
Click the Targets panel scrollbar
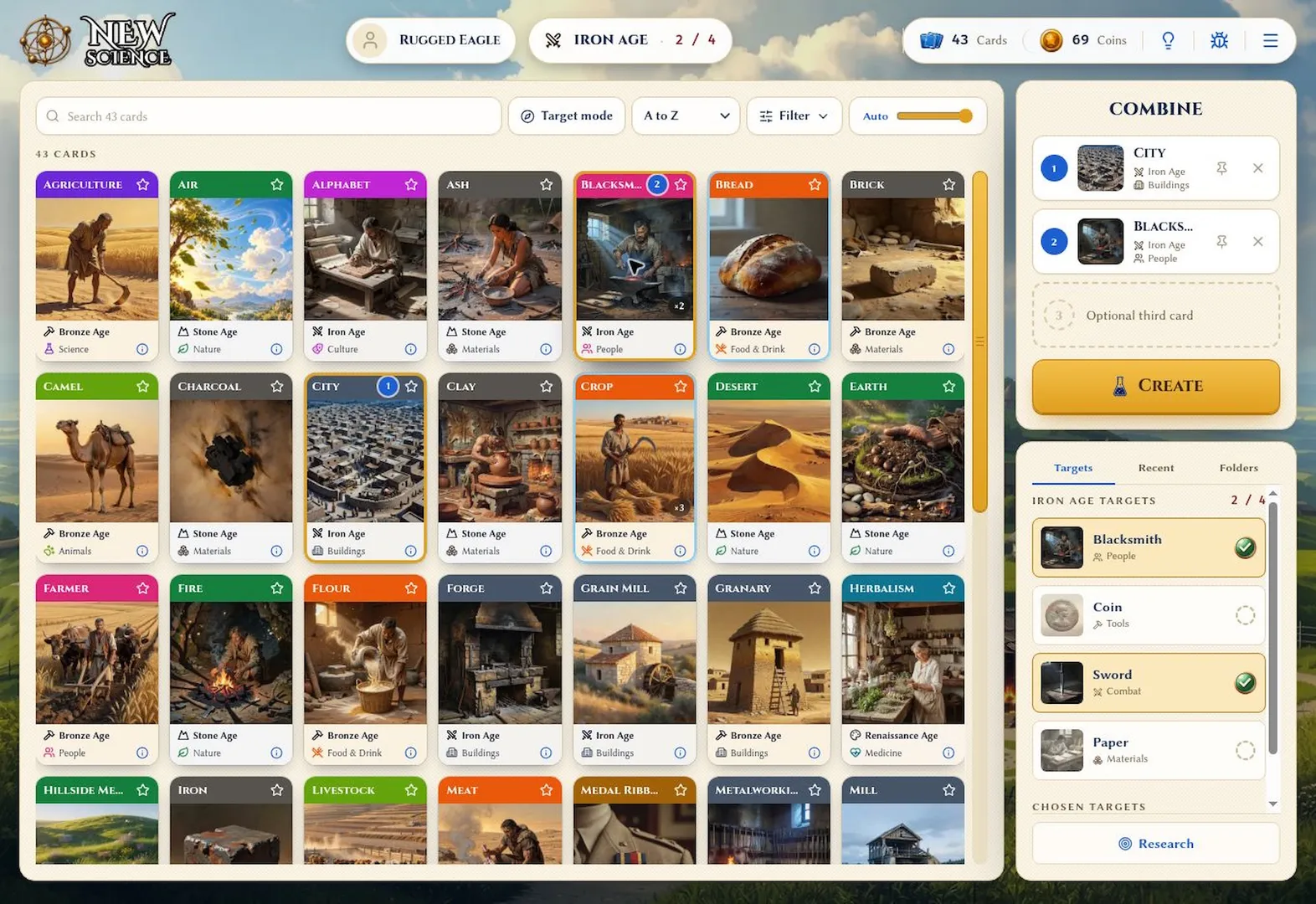pyautogui.click(x=1272, y=628)
